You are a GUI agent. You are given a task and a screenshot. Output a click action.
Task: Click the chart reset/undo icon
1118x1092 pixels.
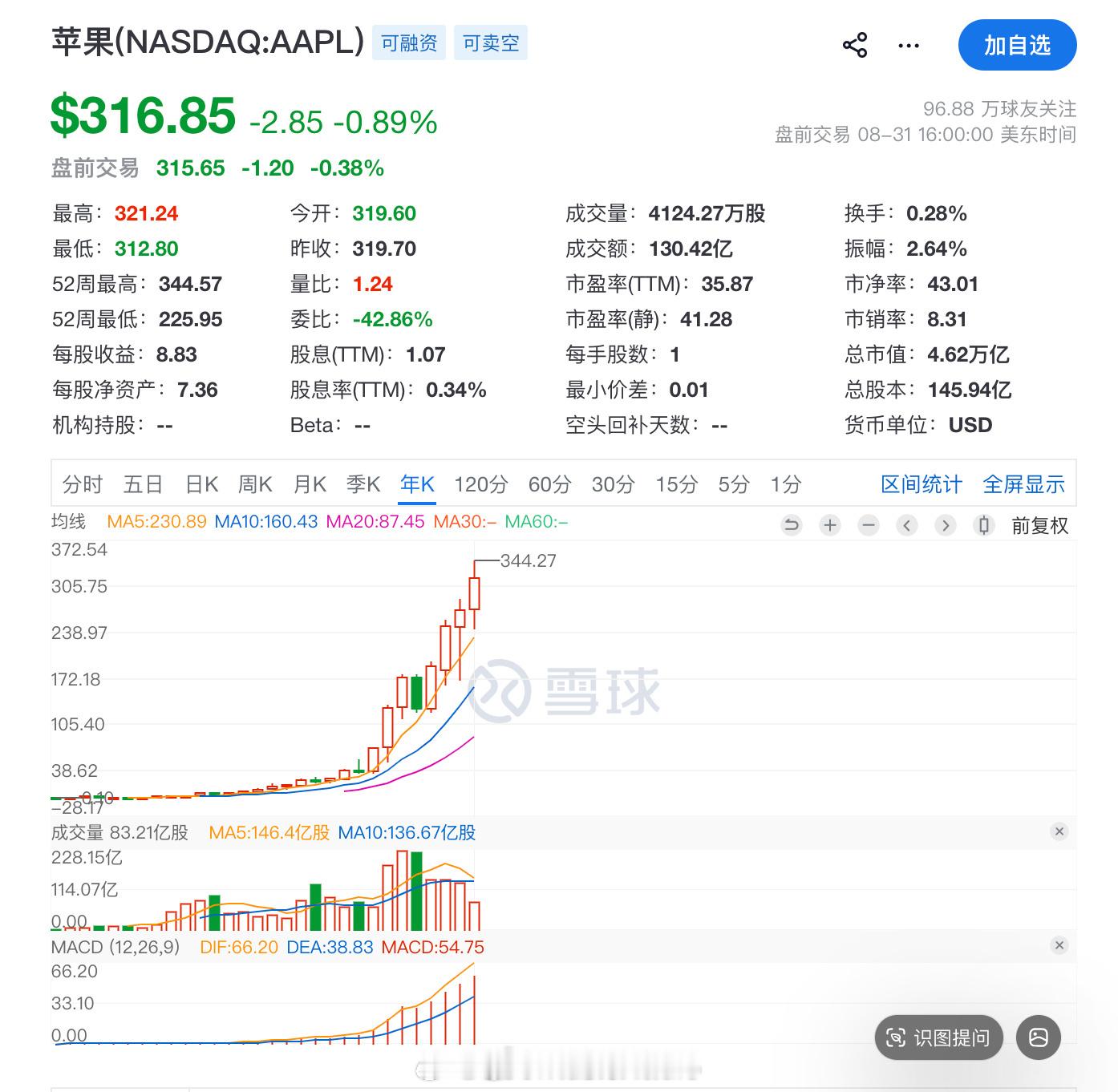pos(792,525)
